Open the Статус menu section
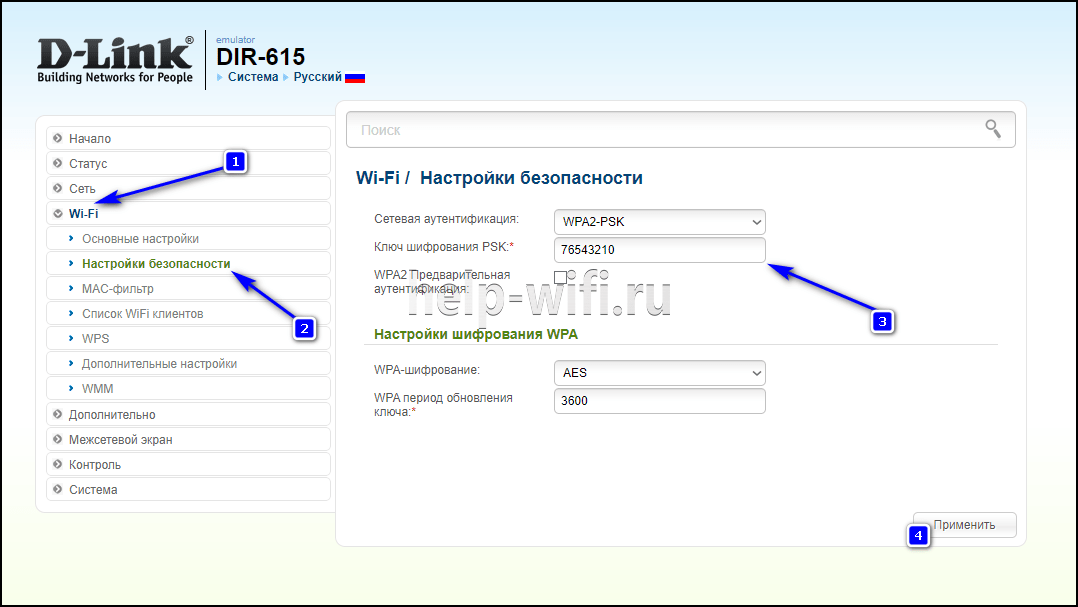The width and height of the screenshot is (1078, 607). pos(188,164)
